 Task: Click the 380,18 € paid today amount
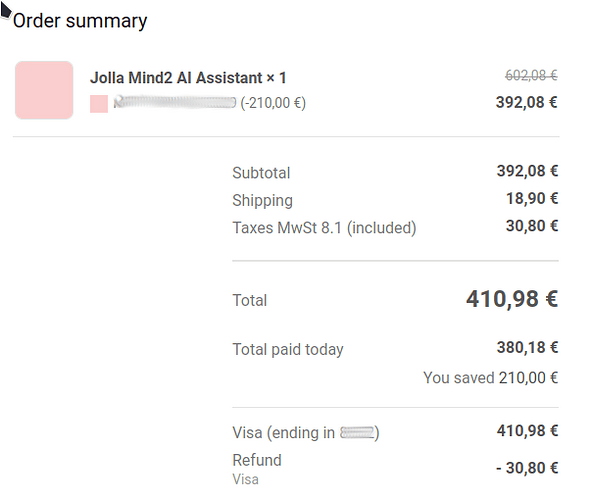pyautogui.click(x=527, y=347)
